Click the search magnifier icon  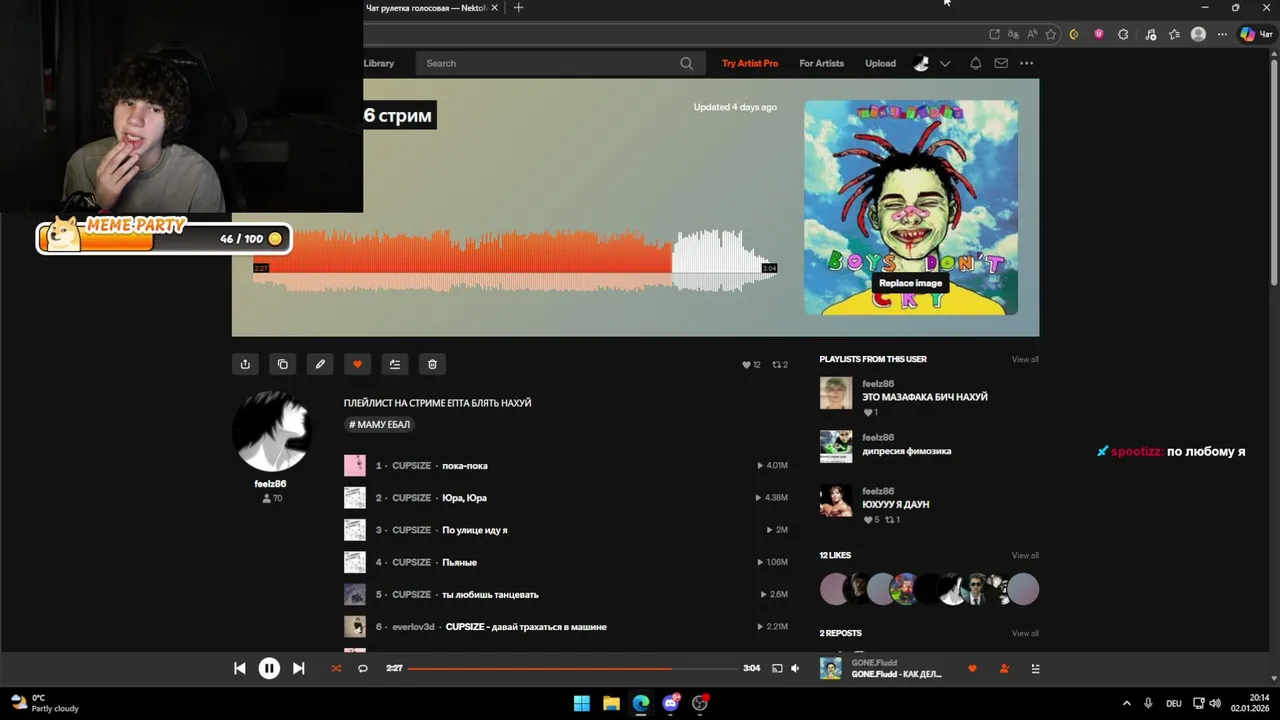[686, 63]
